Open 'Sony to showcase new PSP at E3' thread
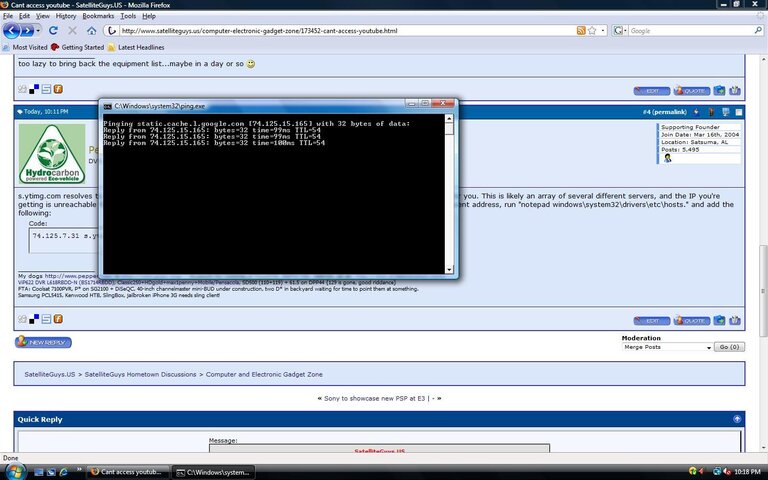This screenshot has height=480, width=768. (x=375, y=398)
